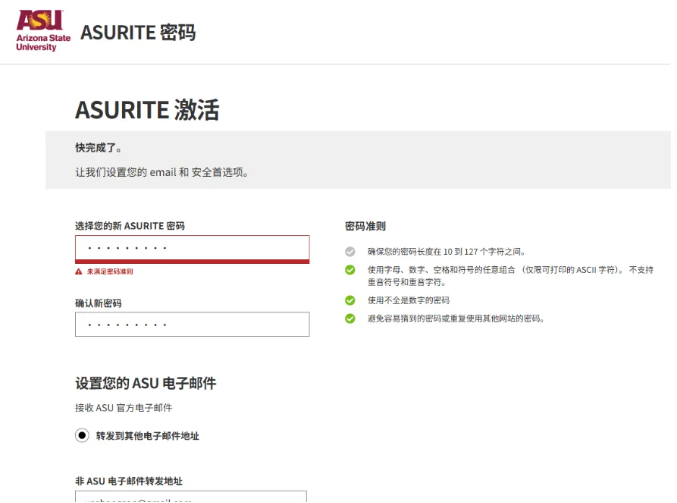The height and width of the screenshot is (503, 677).
Task: Click the 让我们设置您的 email 和 安全首选项 text
Action: (161, 172)
